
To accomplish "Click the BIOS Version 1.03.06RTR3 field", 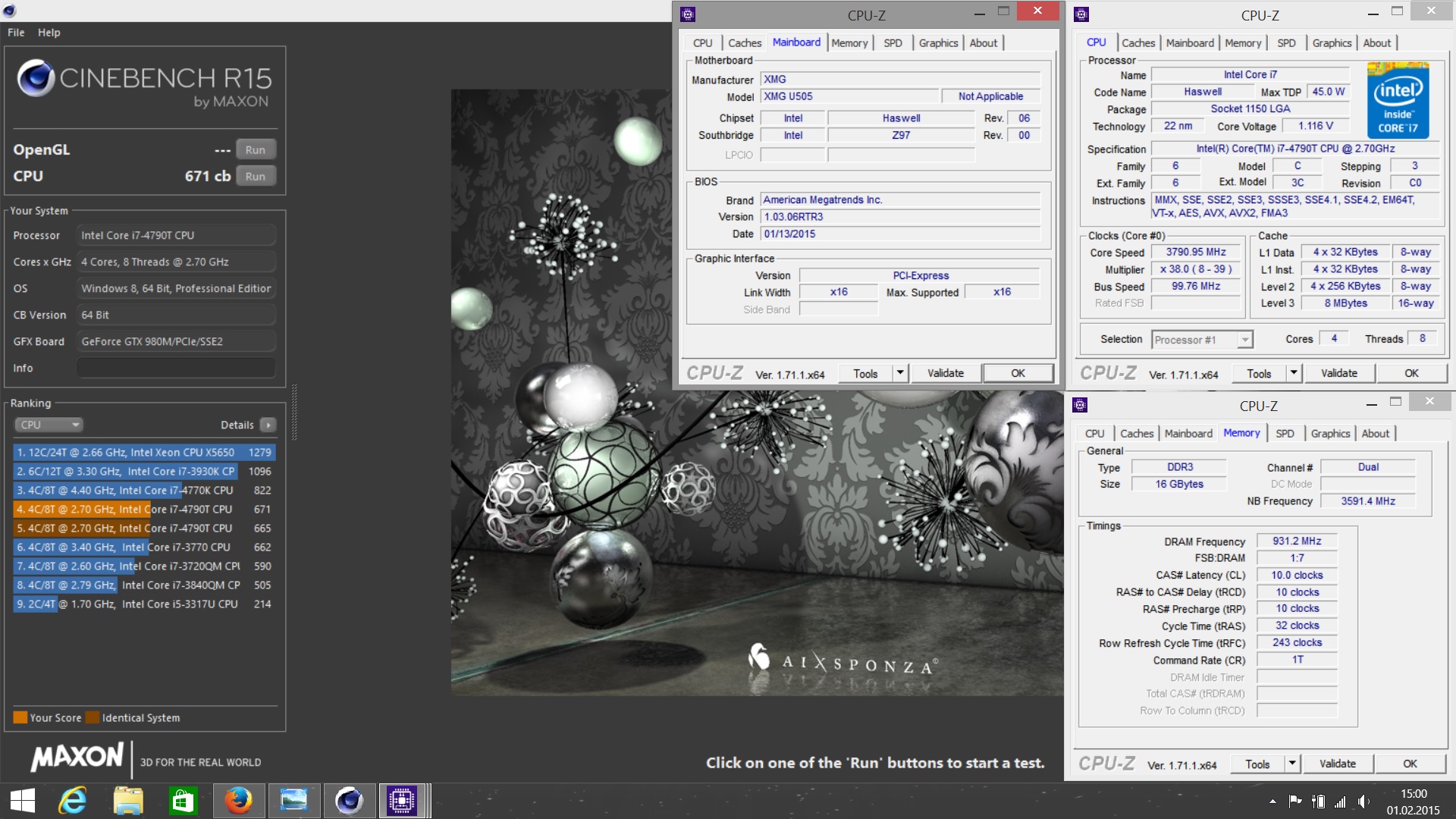I will coord(900,217).
